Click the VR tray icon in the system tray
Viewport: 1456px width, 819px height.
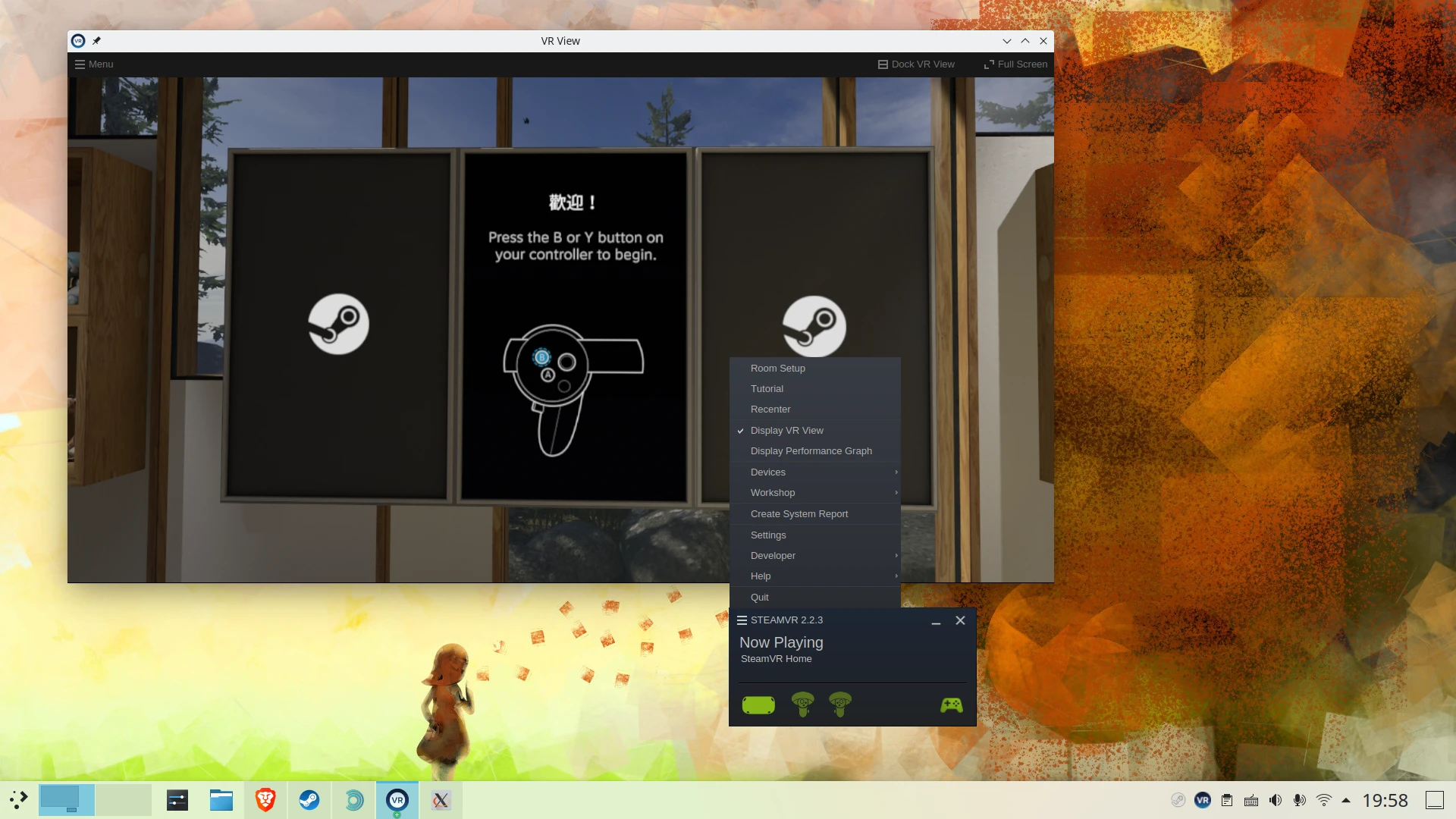[x=1202, y=800]
